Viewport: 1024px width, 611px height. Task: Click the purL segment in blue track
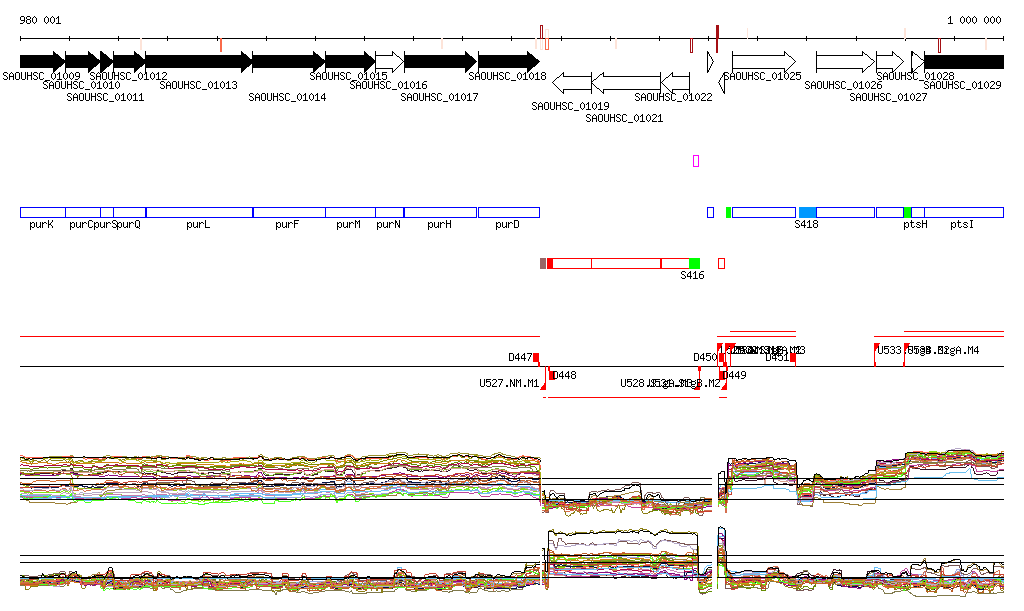(199, 213)
